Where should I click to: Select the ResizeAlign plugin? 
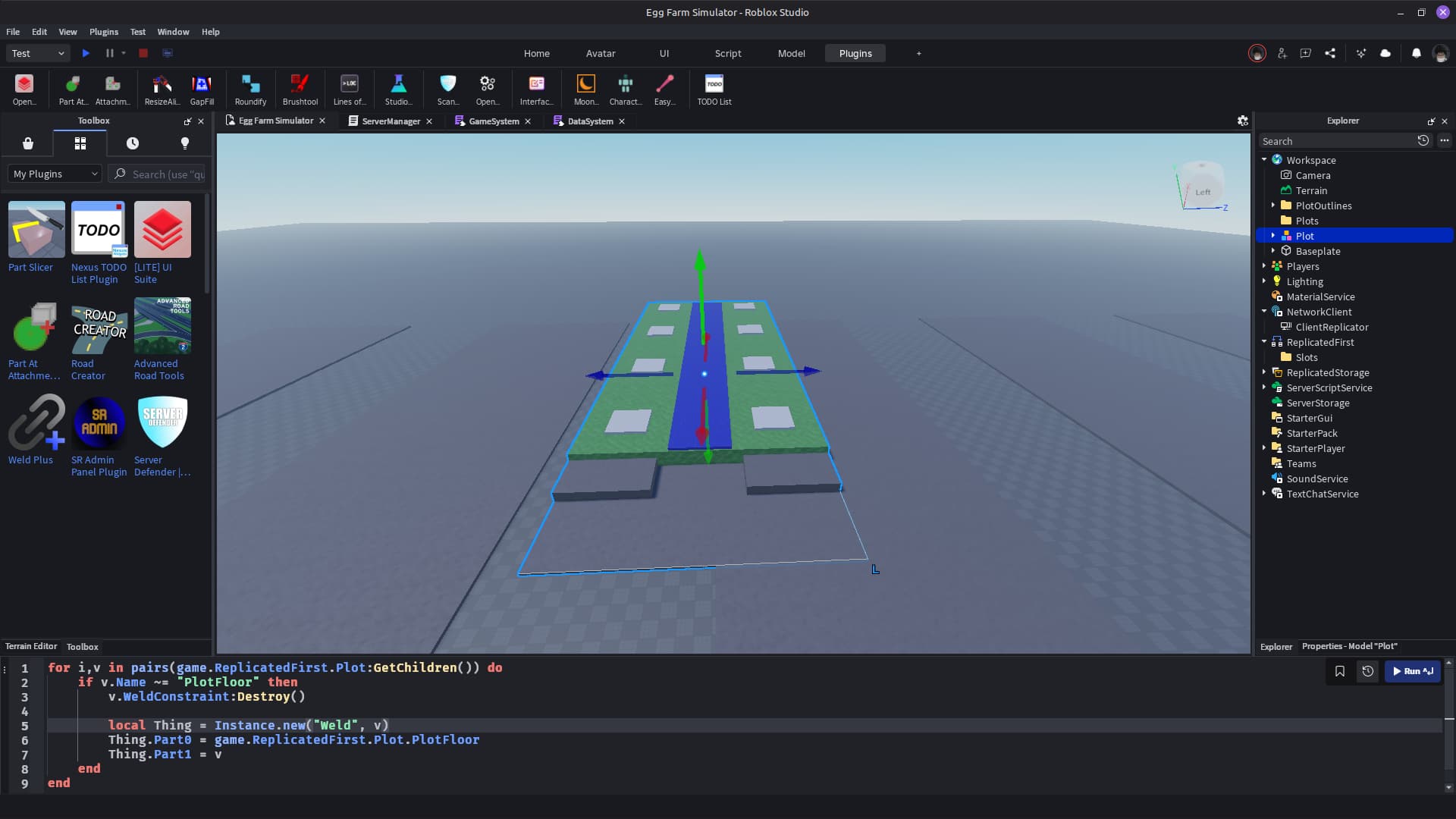[x=160, y=89]
